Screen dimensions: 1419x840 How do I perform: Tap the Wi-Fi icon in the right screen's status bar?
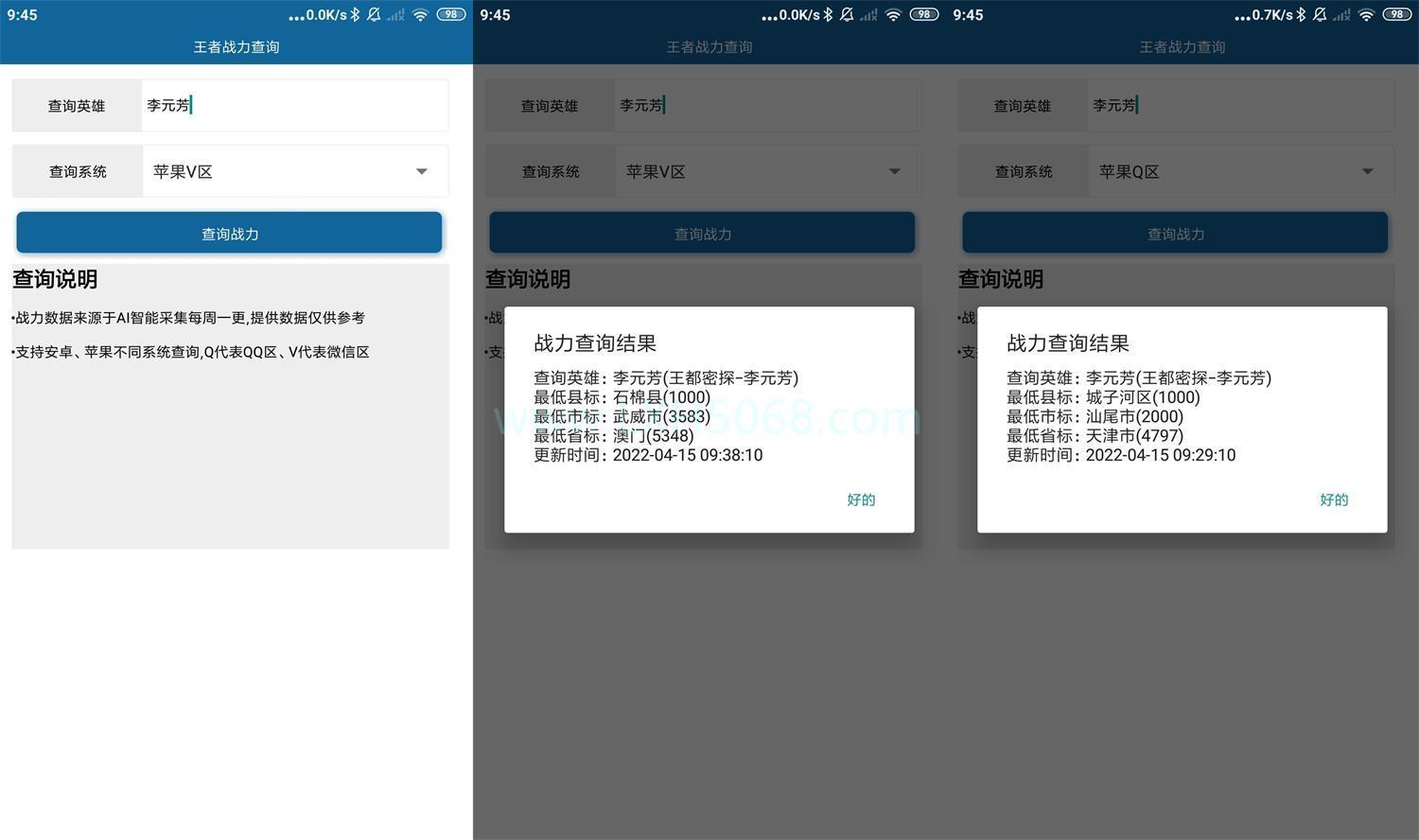tap(1366, 14)
